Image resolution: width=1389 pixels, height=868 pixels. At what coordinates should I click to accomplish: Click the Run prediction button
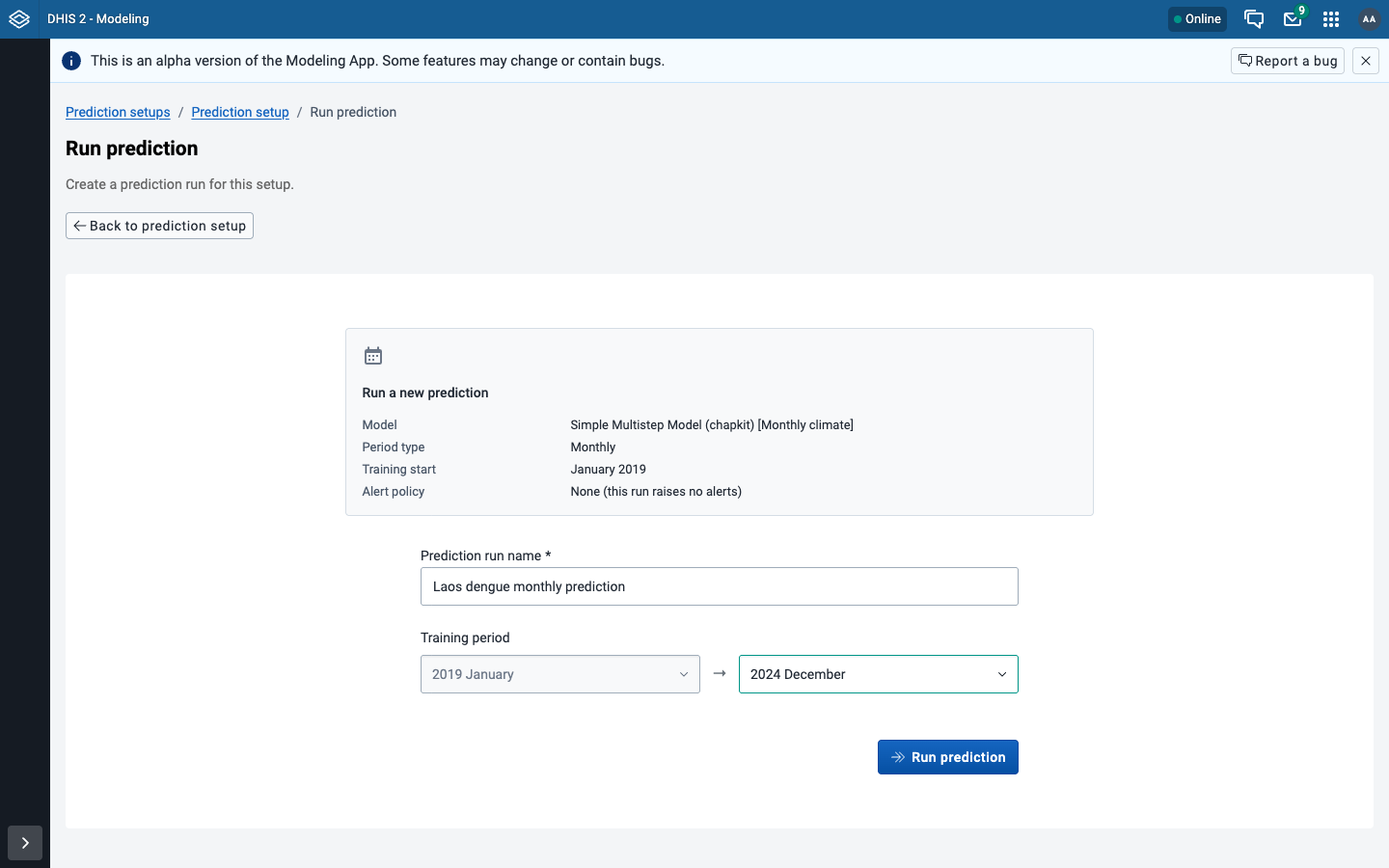click(x=948, y=757)
